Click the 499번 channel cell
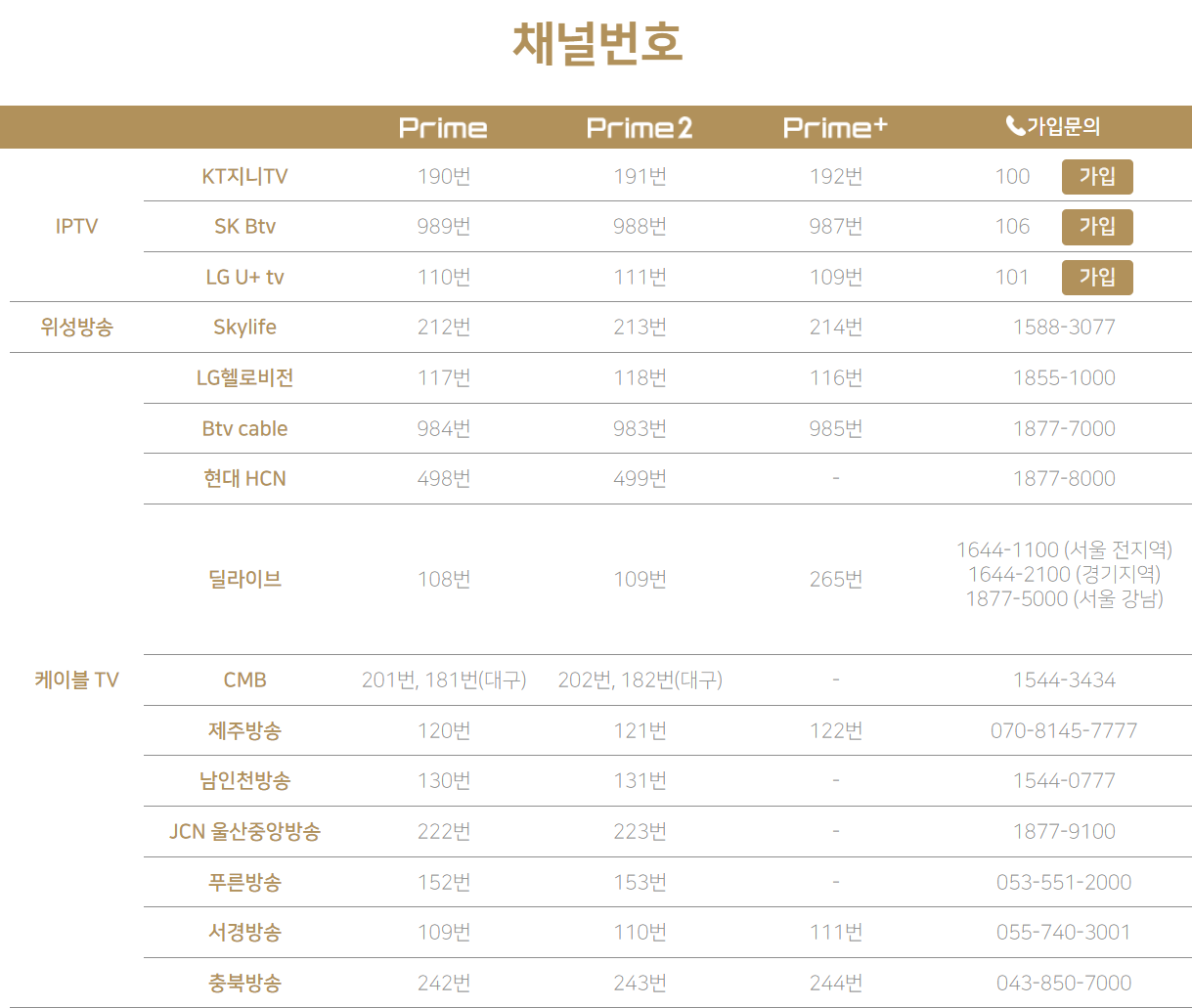Viewport: 1192px width, 1008px height. pyautogui.click(x=640, y=479)
